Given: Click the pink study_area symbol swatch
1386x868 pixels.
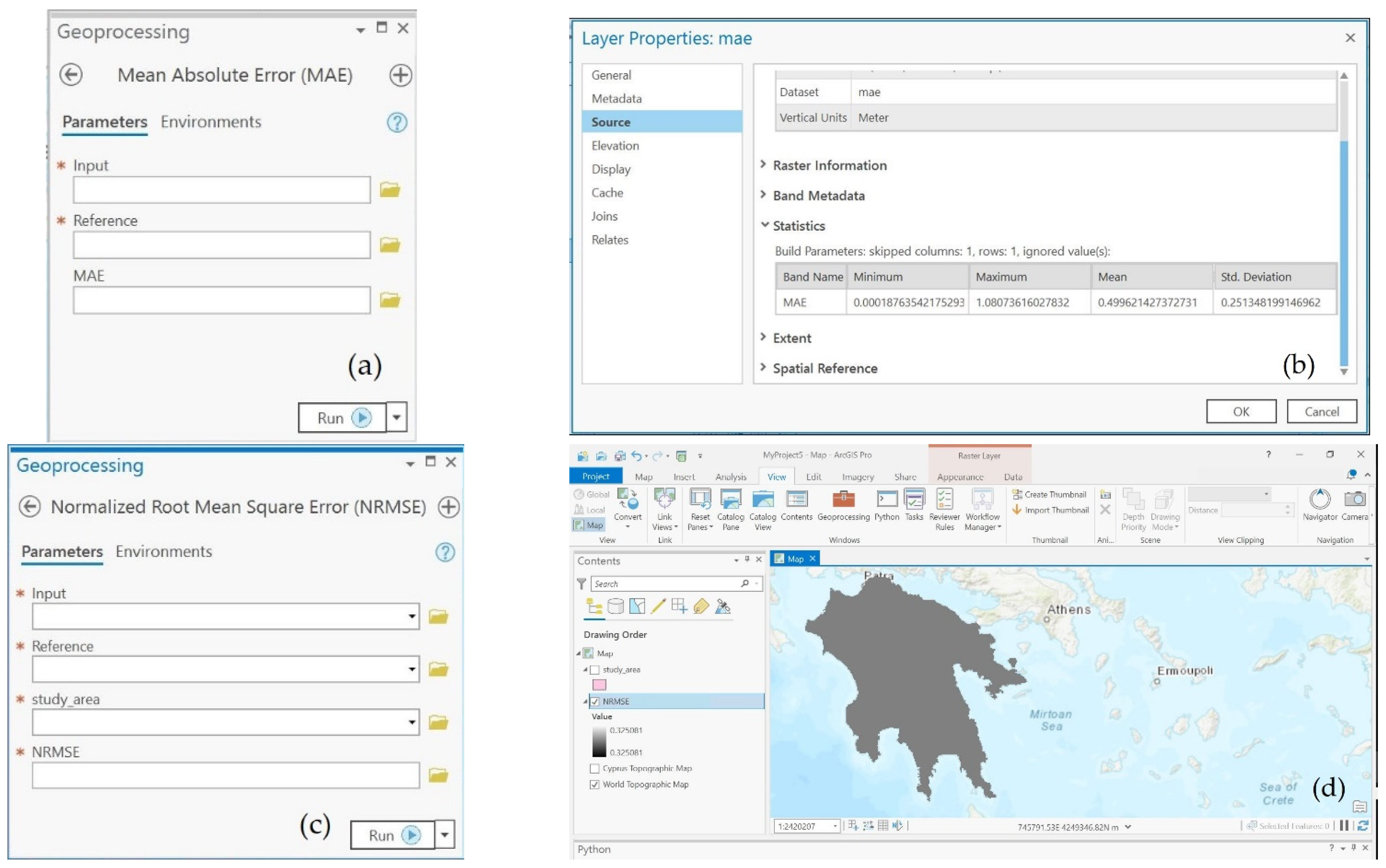Looking at the screenshot, I should tap(599, 684).
